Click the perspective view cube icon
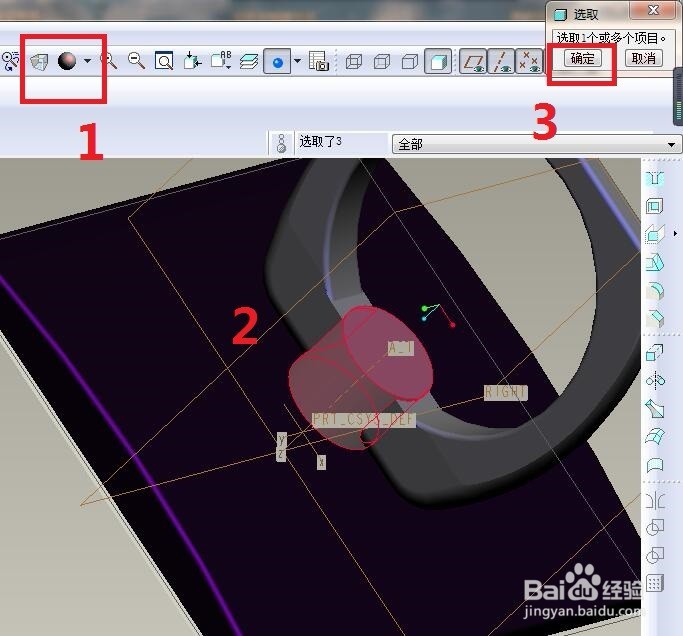 click(x=39, y=62)
